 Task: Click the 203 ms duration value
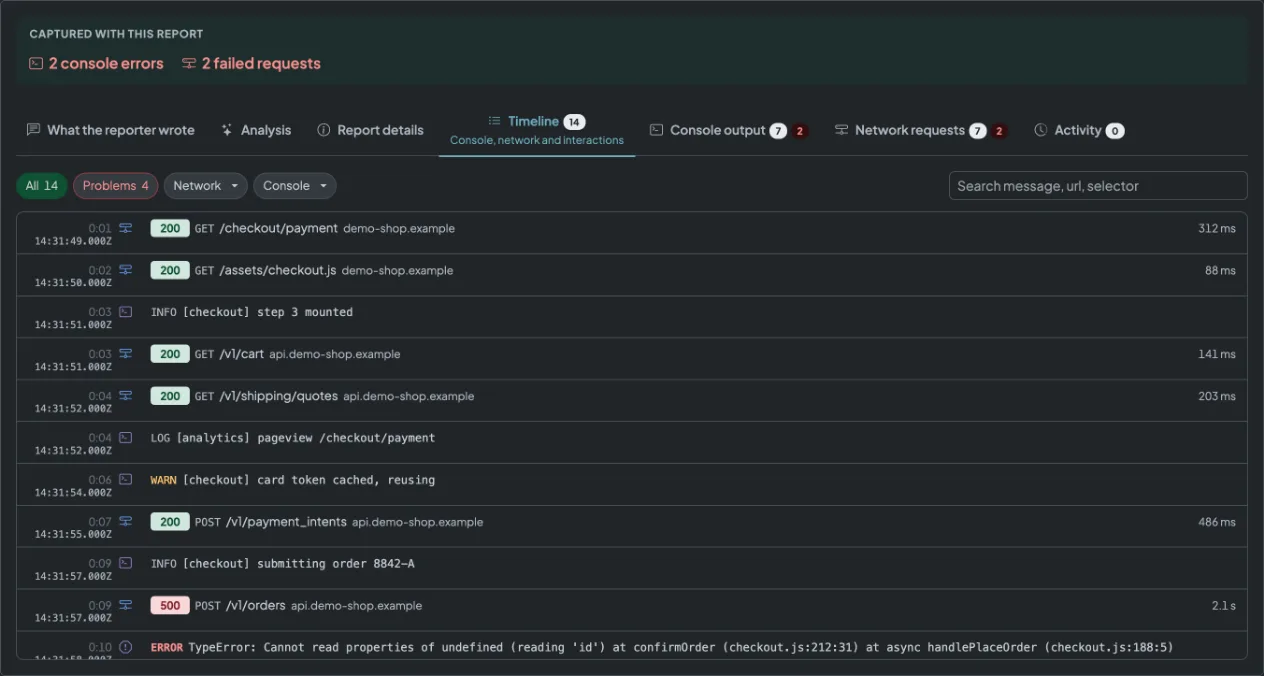pyautogui.click(x=1217, y=396)
